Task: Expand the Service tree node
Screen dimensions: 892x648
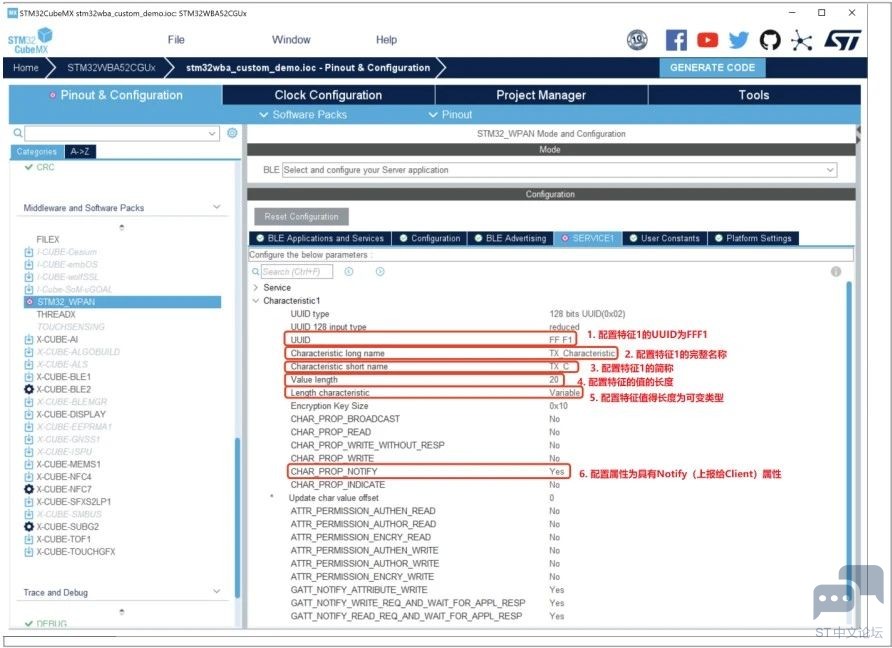Action: (x=255, y=287)
